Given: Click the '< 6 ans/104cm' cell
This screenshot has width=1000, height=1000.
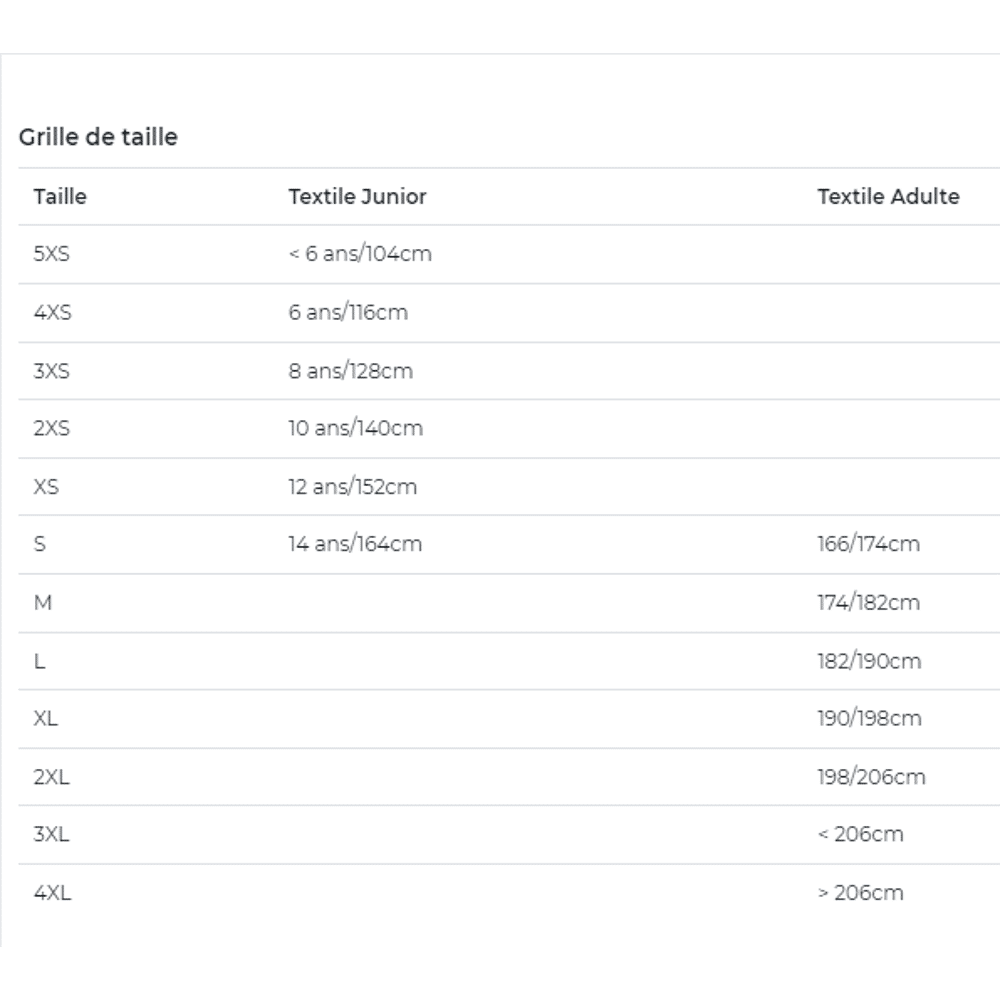Looking at the screenshot, I should [360, 254].
